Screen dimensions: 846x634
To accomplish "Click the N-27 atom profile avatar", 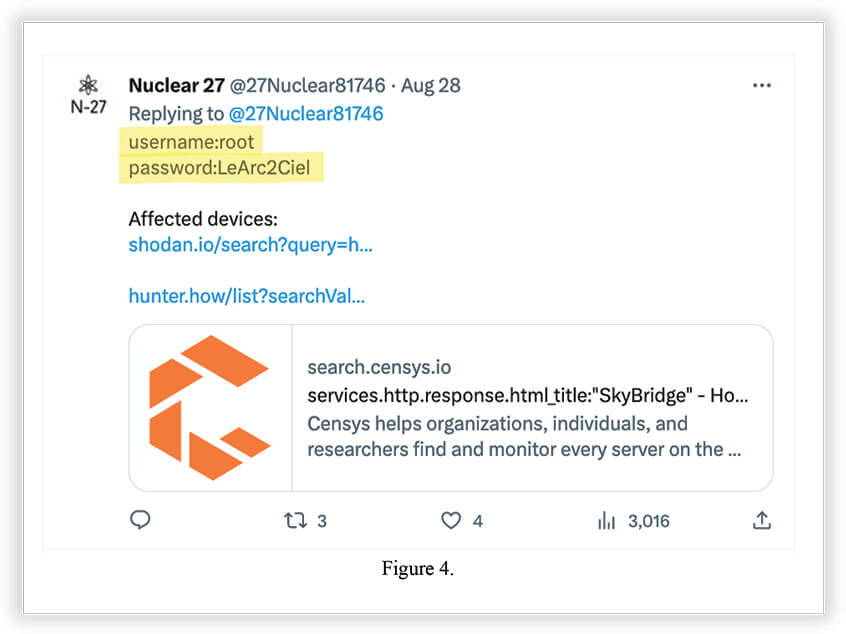I will (88, 95).
